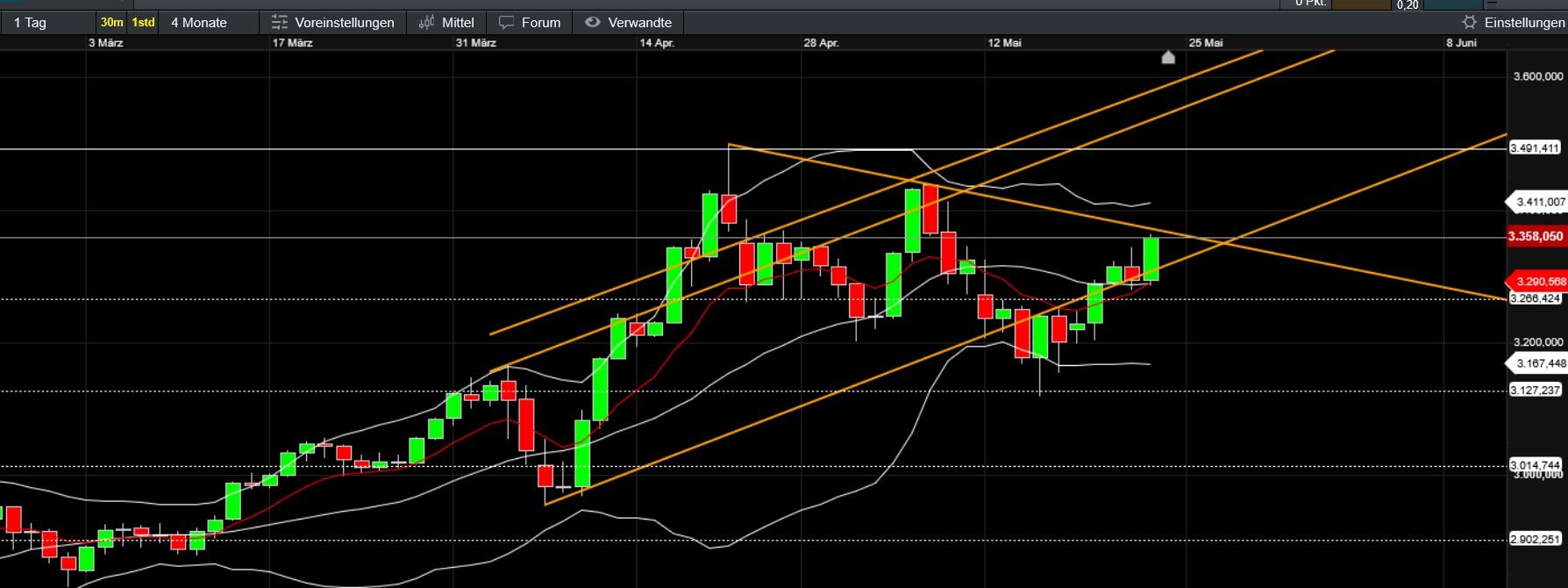This screenshot has height=588, width=1568.
Task: Click the Verwandte eye icon
Action: pos(593,23)
